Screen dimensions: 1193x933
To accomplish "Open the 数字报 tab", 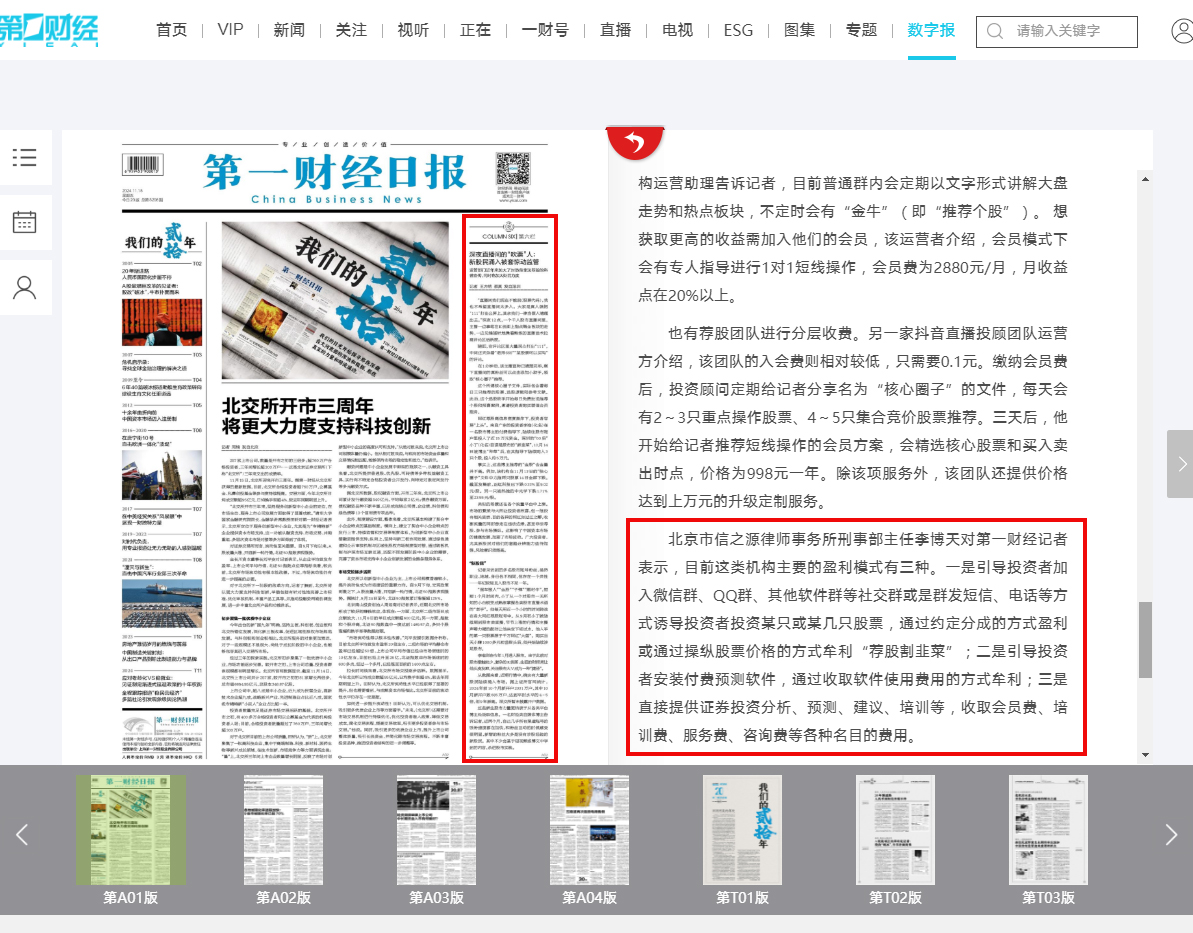I will (932, 30).
